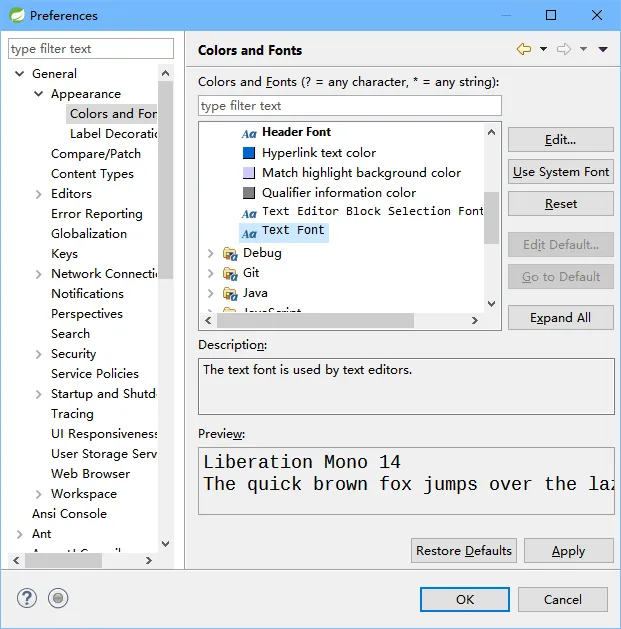Click the Expand All button
This screenshot has height=629, width=621.
tap(560, 318)
